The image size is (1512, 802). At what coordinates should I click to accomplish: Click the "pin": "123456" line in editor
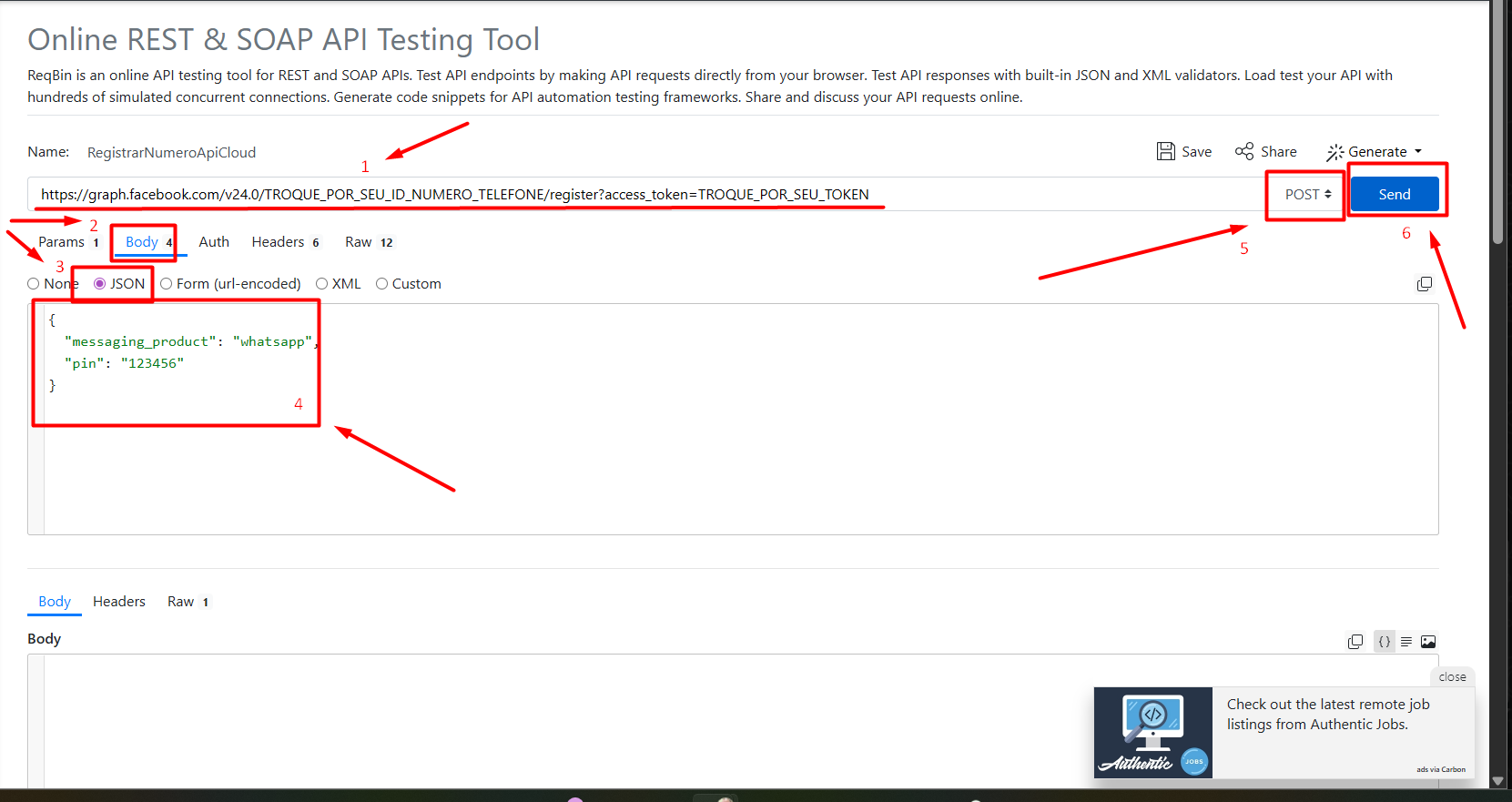(x=124, y=363)
